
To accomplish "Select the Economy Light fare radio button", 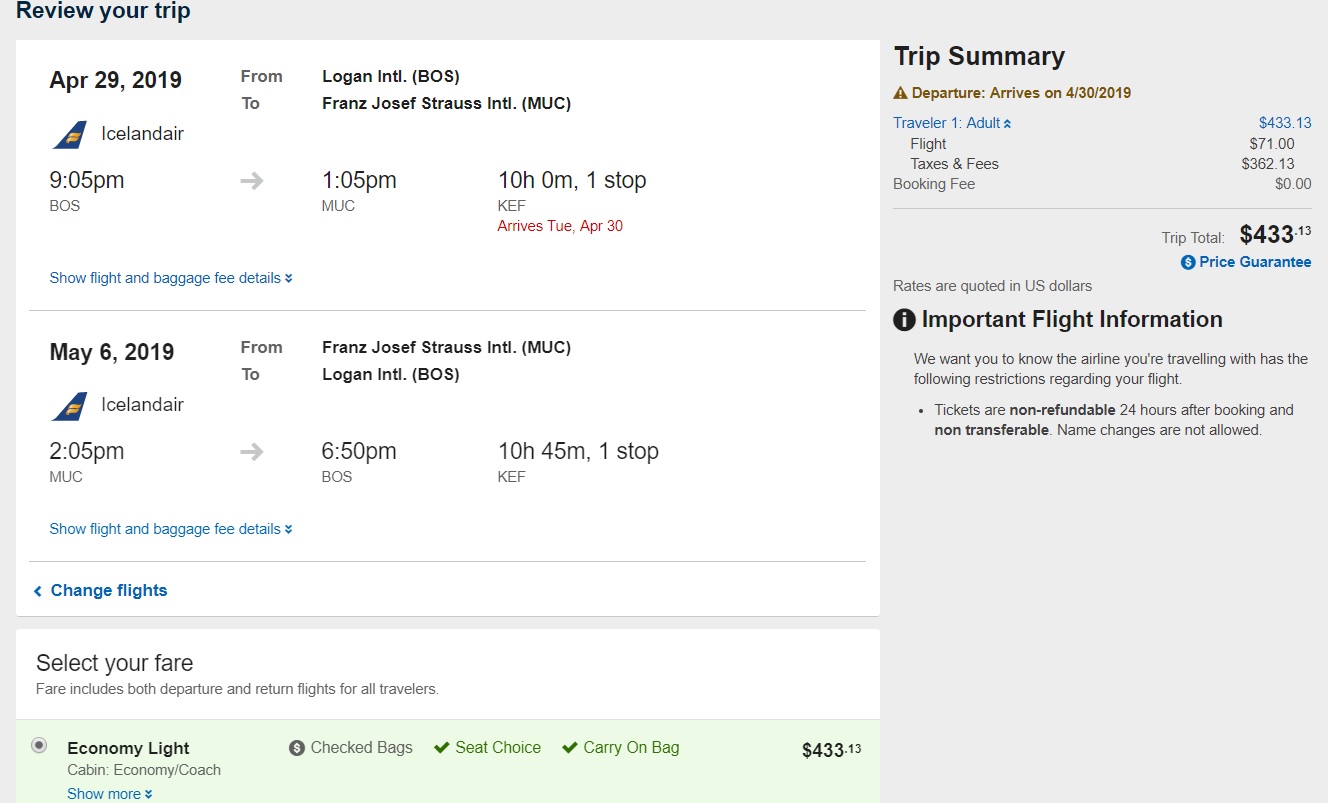I will tap(39, 745).
